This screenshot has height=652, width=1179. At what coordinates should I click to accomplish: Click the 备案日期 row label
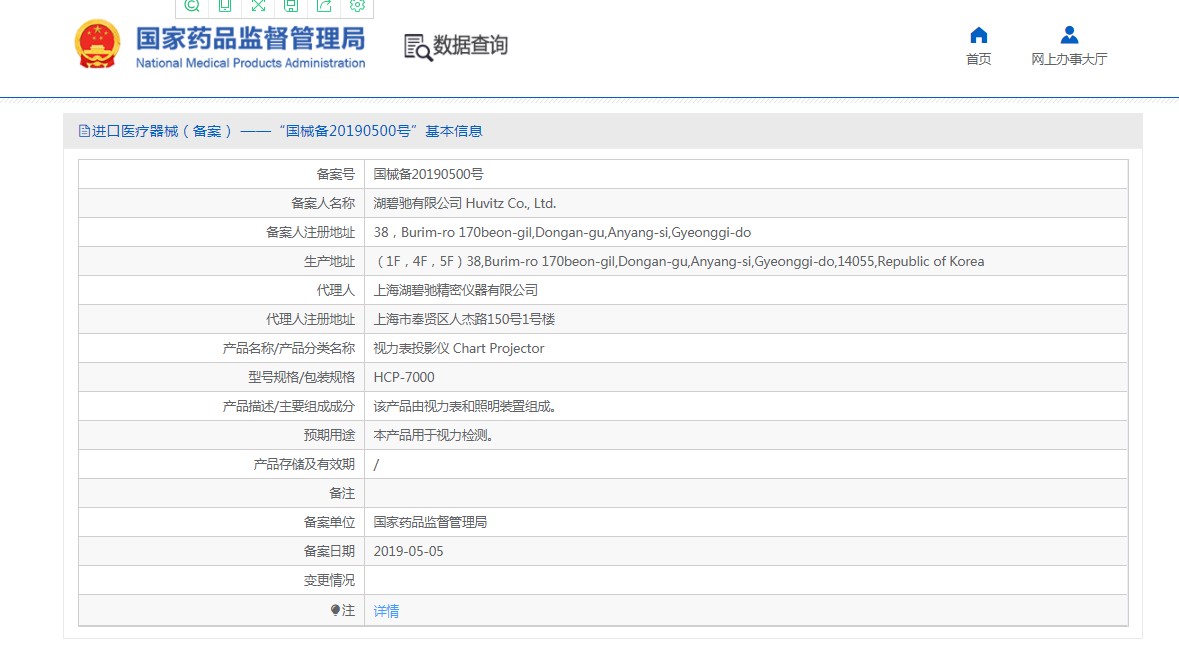[x=329, y=551]
